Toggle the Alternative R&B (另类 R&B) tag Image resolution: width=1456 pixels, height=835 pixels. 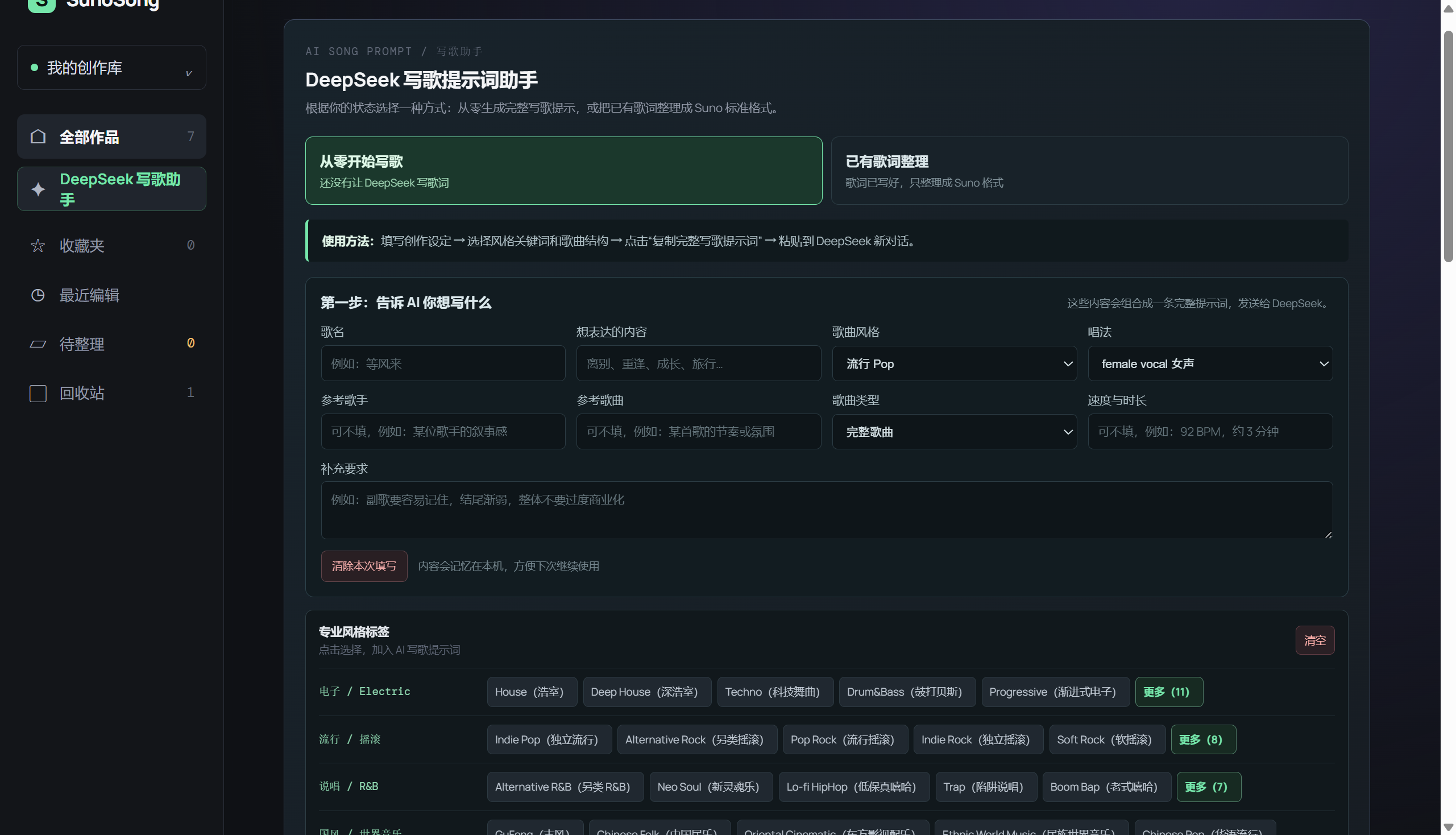point(566,787)
